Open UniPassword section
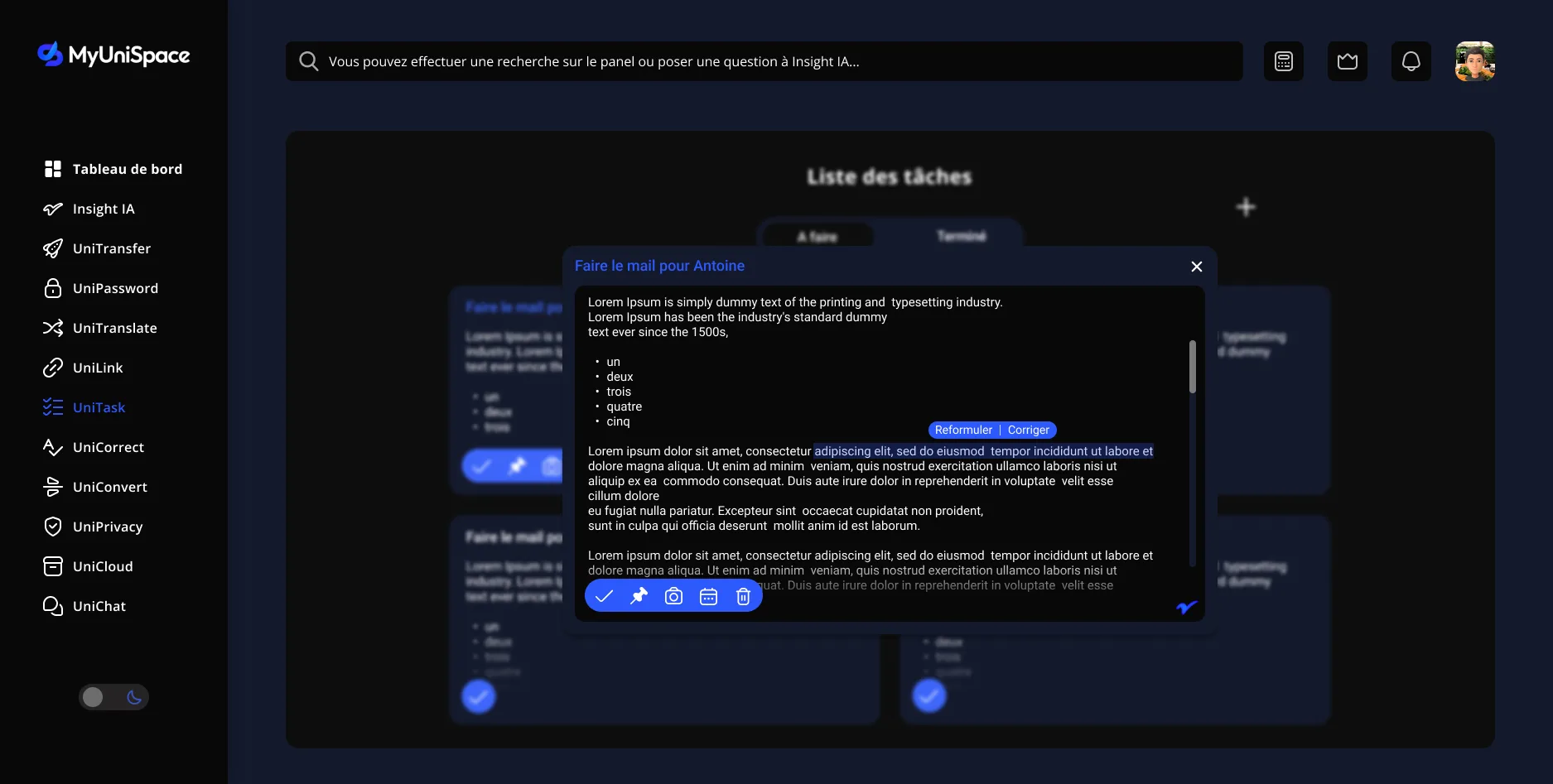Viewport: 1553px width, 784px height. (x=100, y=288)
